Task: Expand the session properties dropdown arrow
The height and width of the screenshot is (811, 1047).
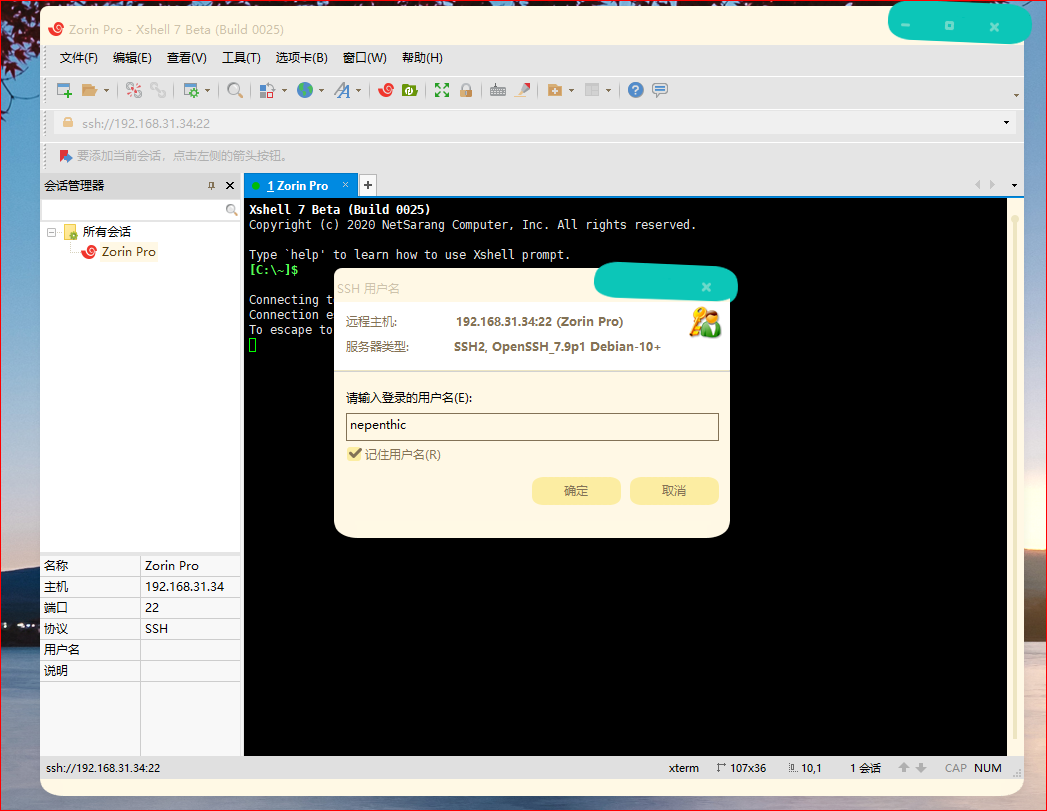Action: click(208, 90)
